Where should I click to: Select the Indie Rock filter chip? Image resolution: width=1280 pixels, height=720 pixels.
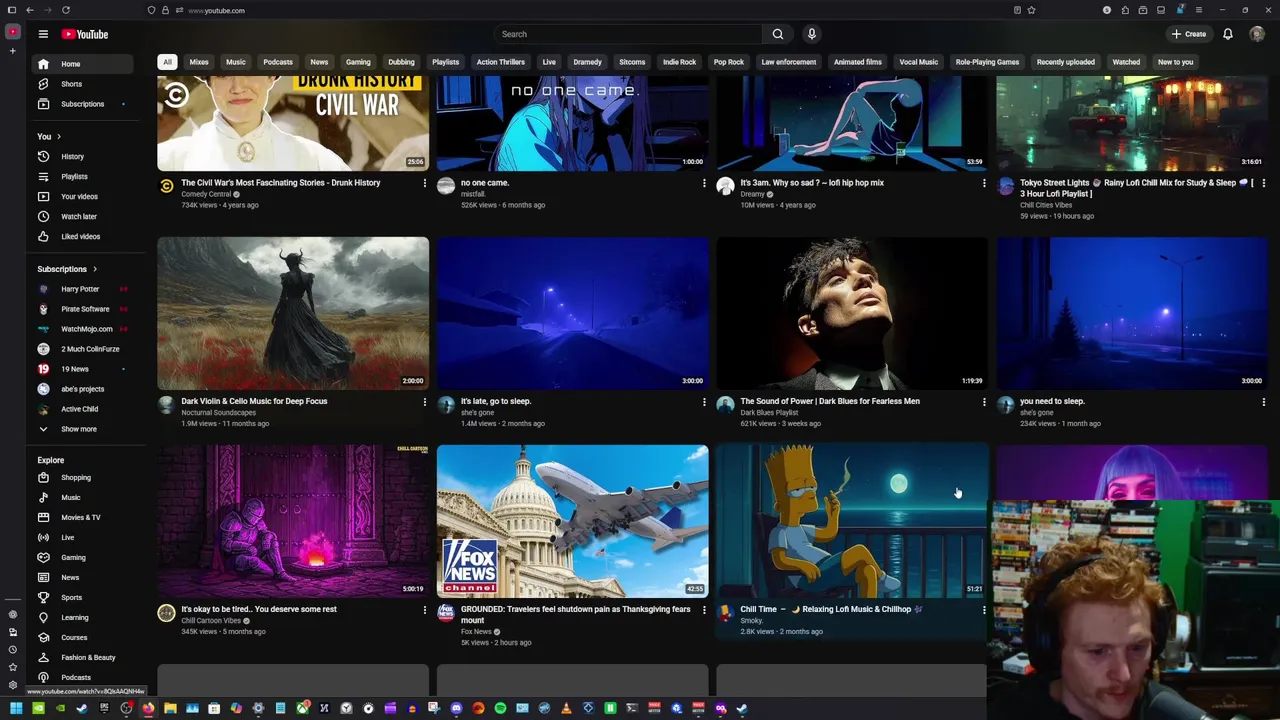(x=679, y=62)
